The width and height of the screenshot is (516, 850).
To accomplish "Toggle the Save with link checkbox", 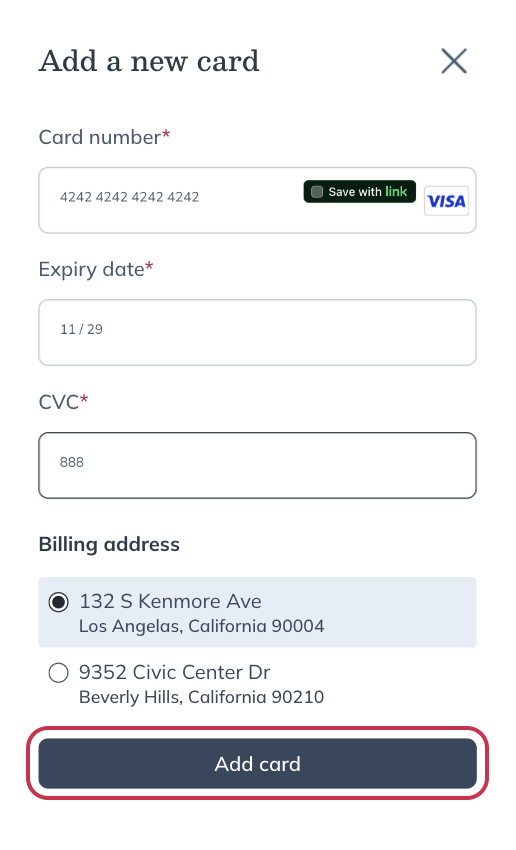I will 317,192.
